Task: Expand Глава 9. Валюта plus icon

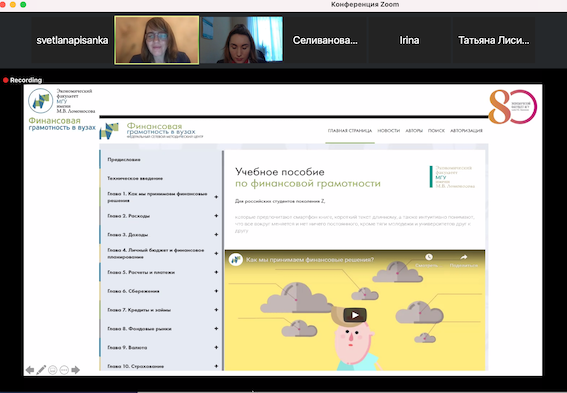Action: pyautogui.click(x=216, y=347)
